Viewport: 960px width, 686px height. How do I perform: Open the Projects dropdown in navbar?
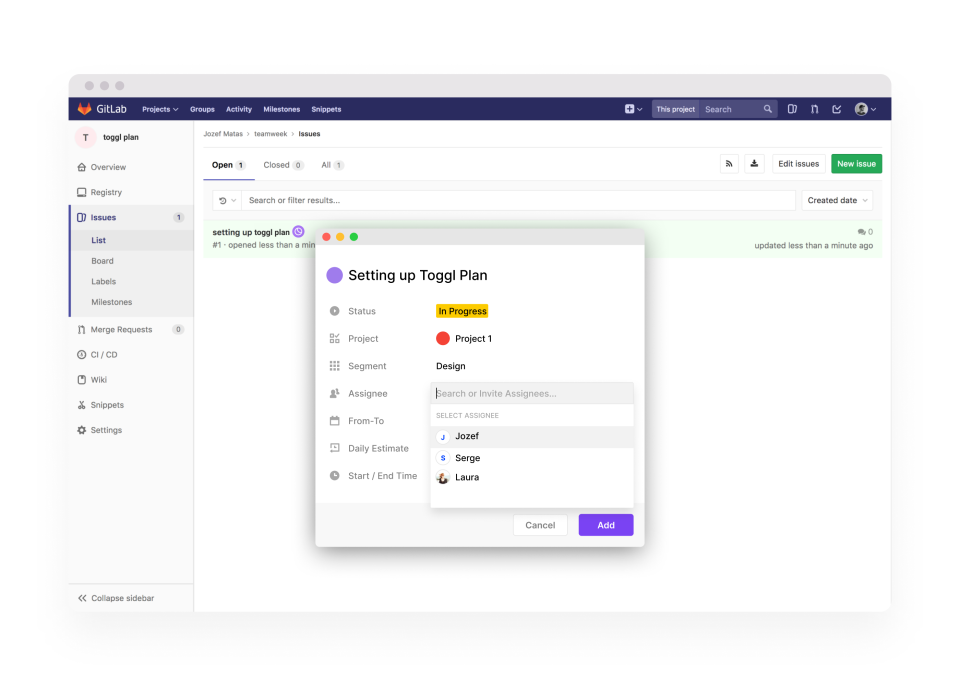point(160,109)
